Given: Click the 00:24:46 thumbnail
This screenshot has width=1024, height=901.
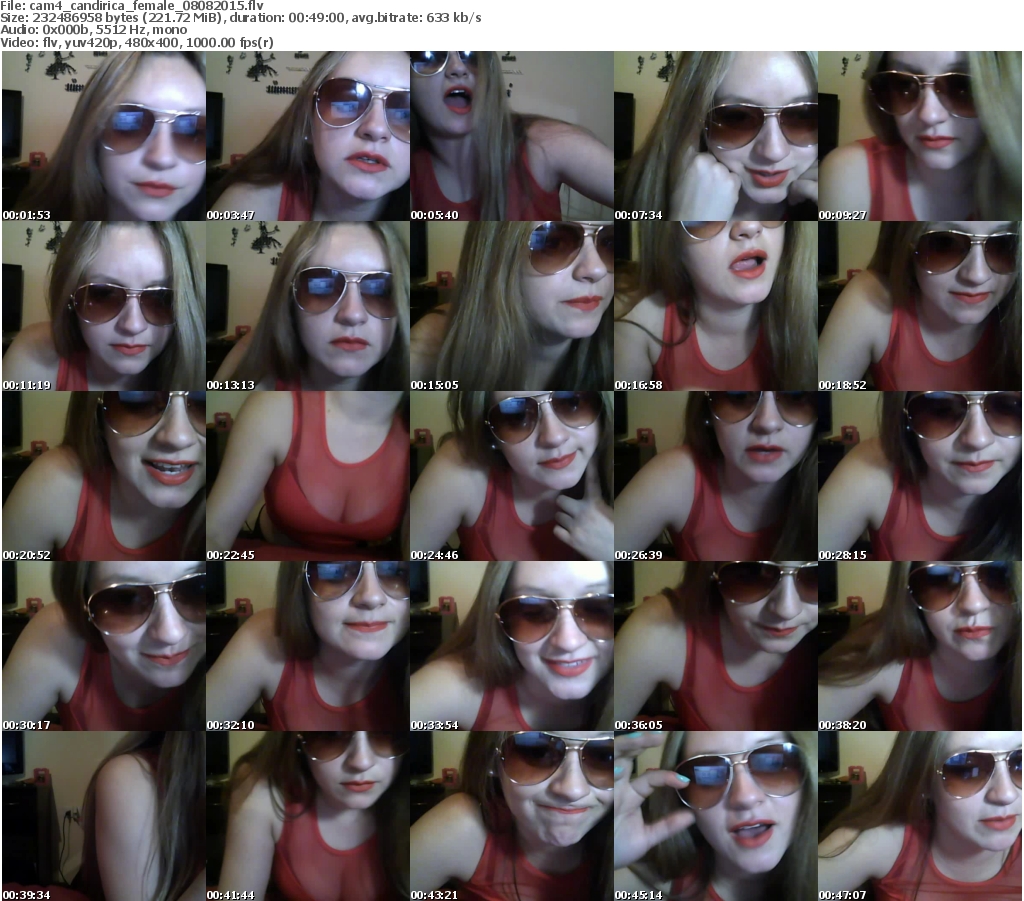Looking at the screenshot, I should 511,476.
